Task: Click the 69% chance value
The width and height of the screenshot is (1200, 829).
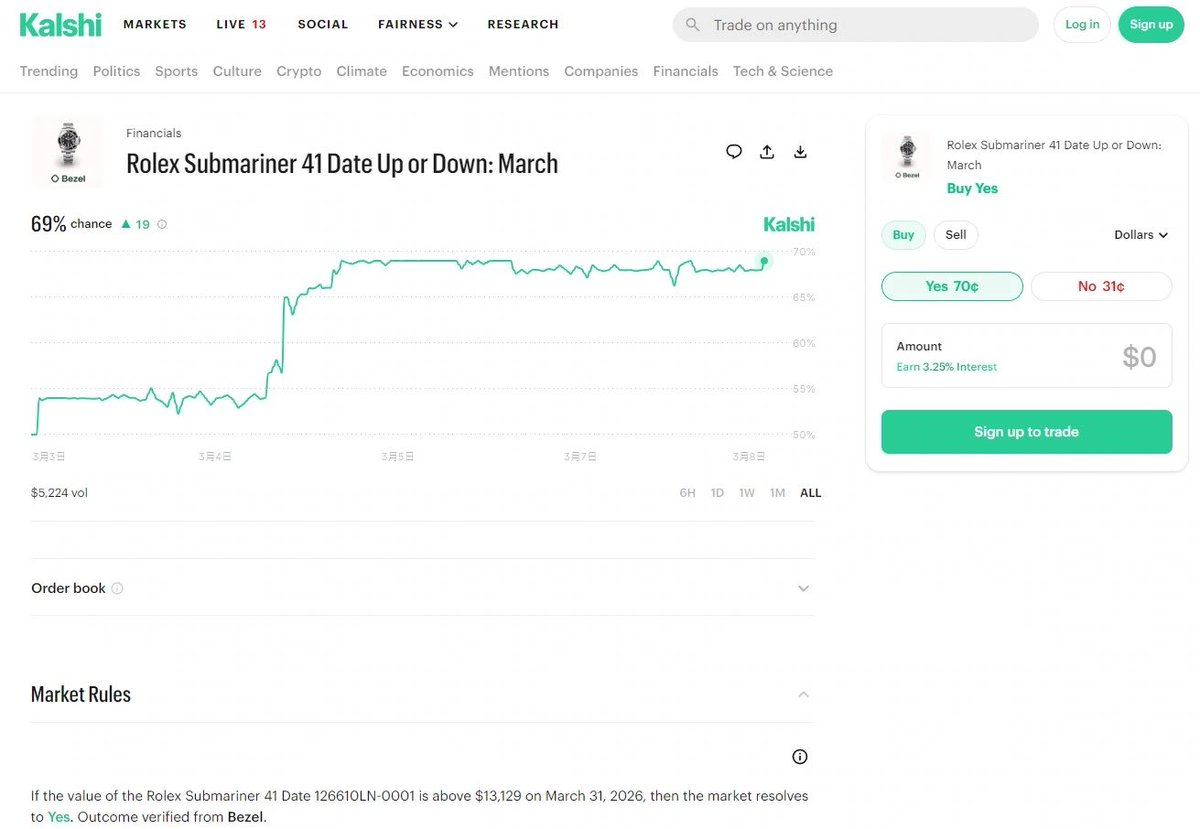Action: point(71,224)
